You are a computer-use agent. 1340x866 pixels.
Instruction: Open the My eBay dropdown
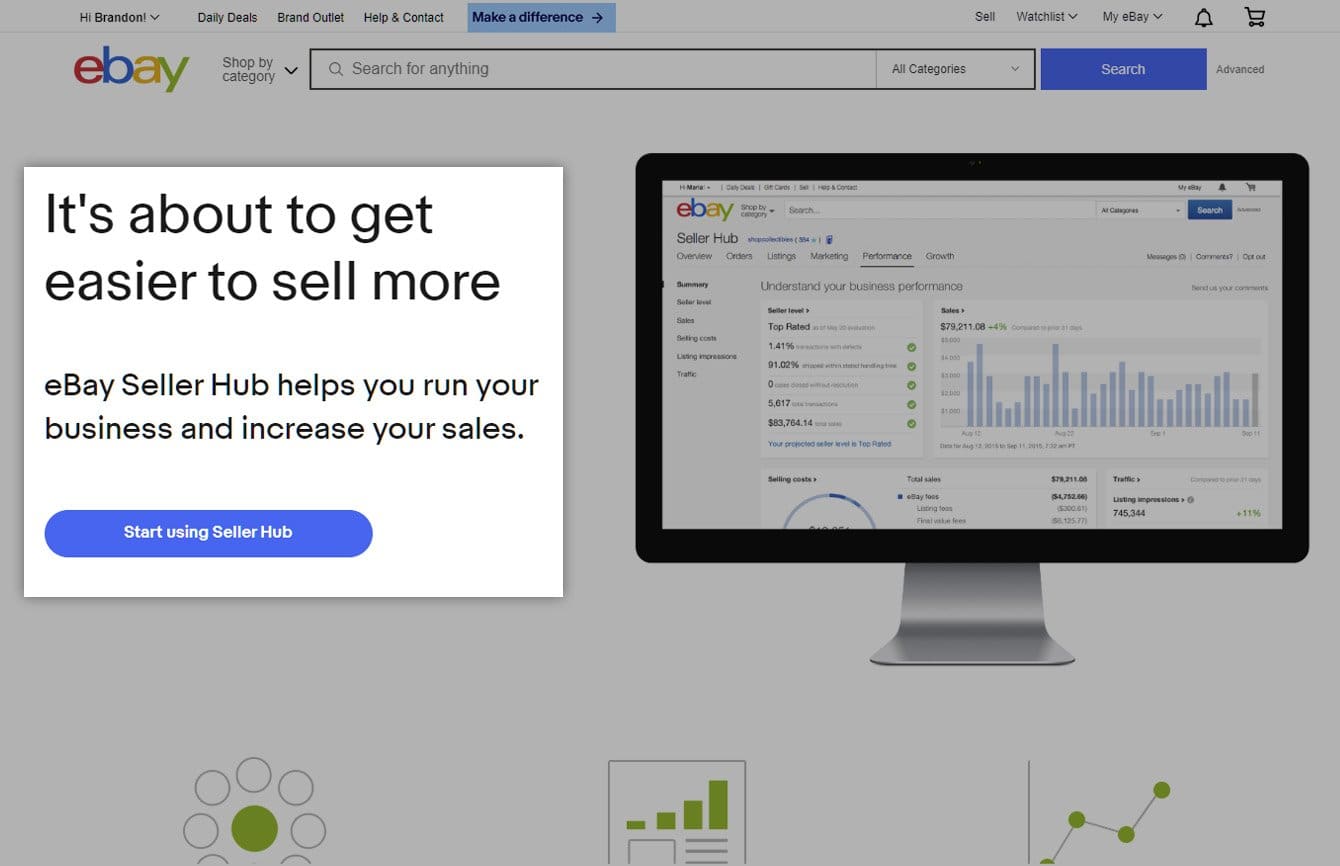pos(1131,16)
